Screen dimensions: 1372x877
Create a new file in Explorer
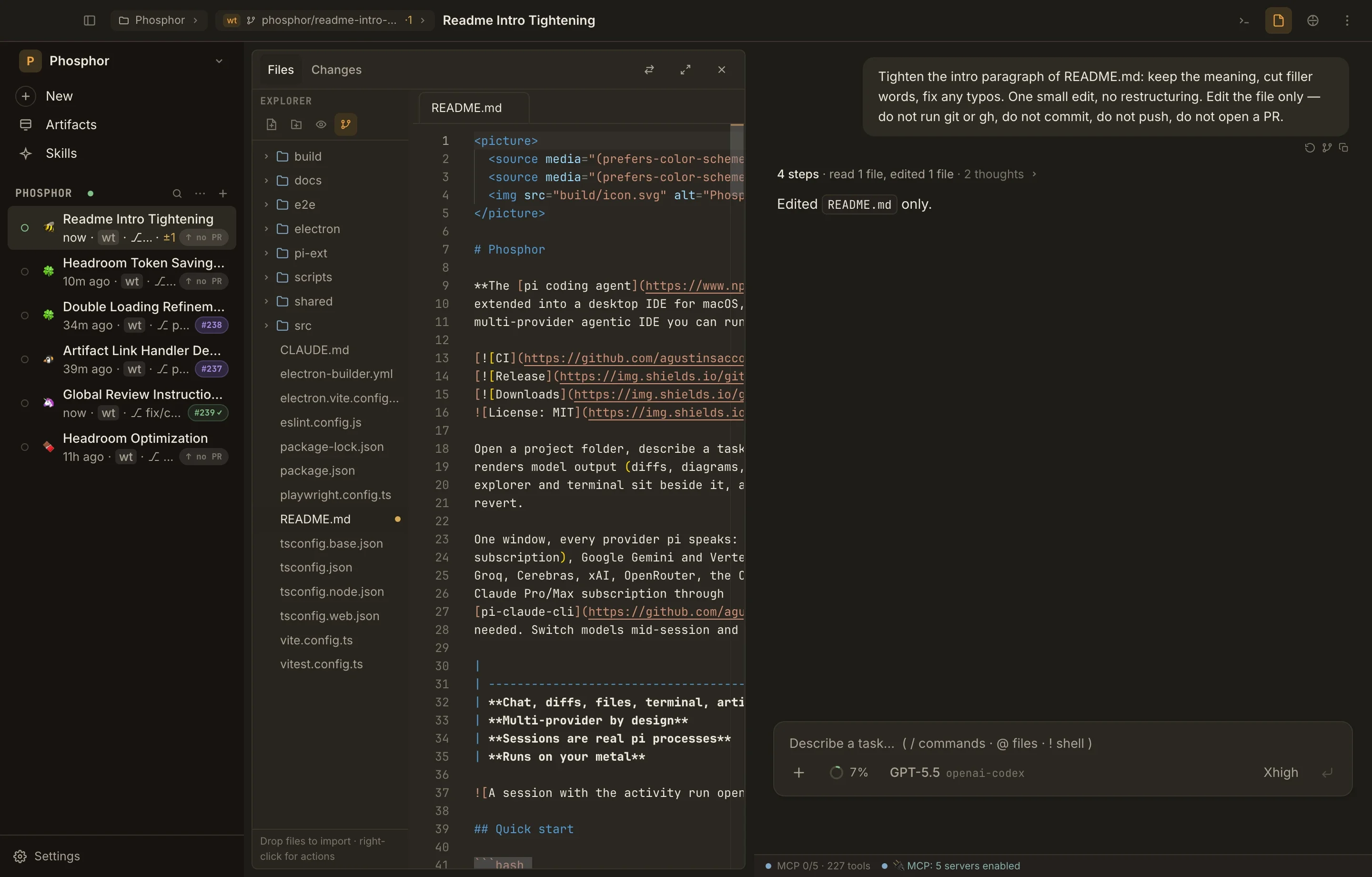pos(271,124)
